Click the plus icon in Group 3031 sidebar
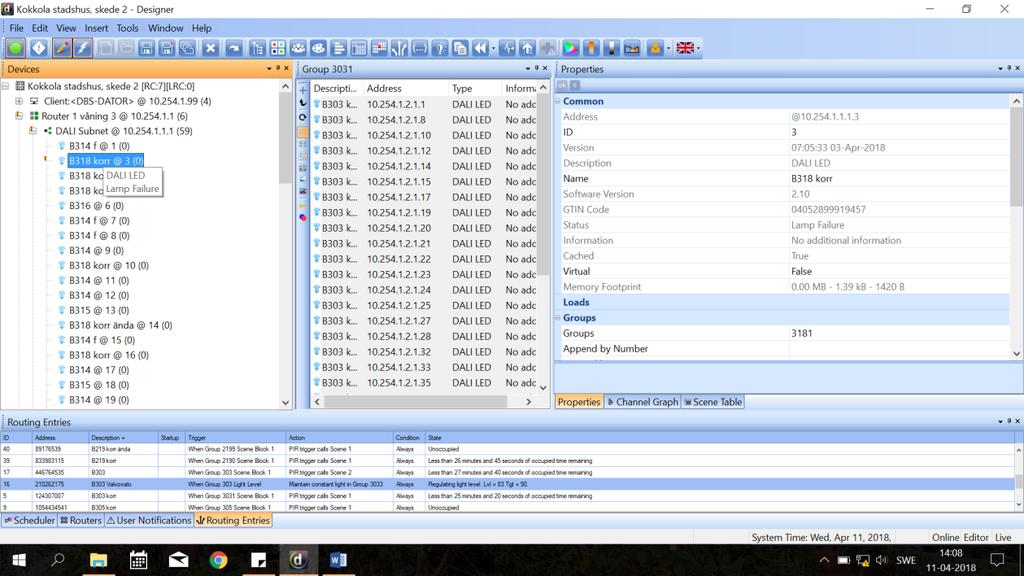Viewport: 1024px width, 576px height. [x=303, y=89]
